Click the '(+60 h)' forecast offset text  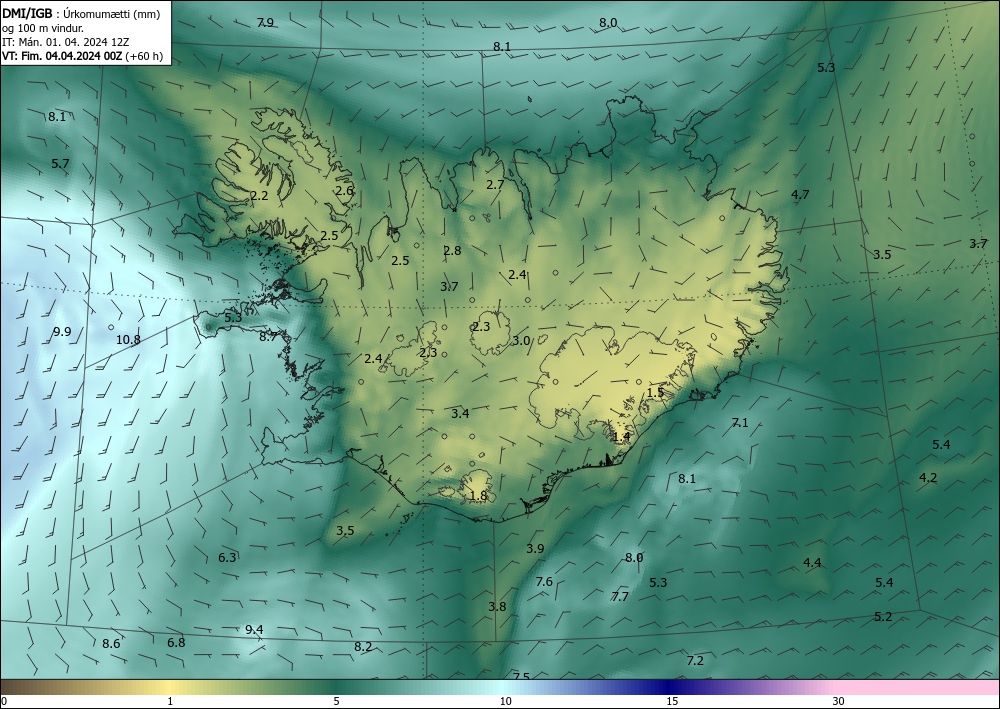point(144,56)
